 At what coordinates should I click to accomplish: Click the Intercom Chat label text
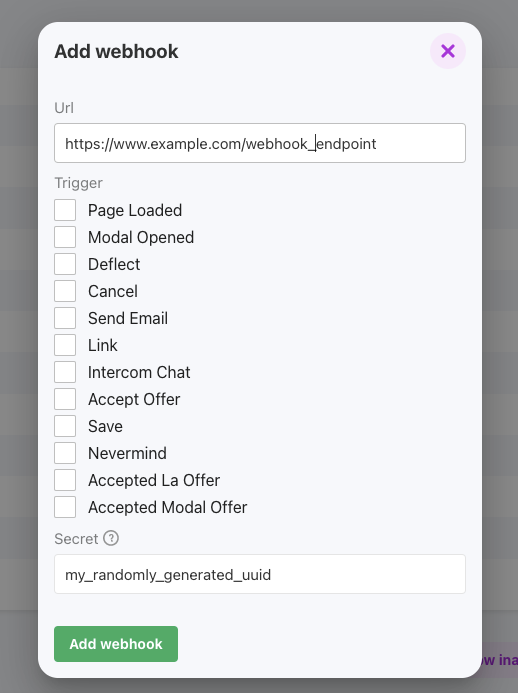coord(139,373)
